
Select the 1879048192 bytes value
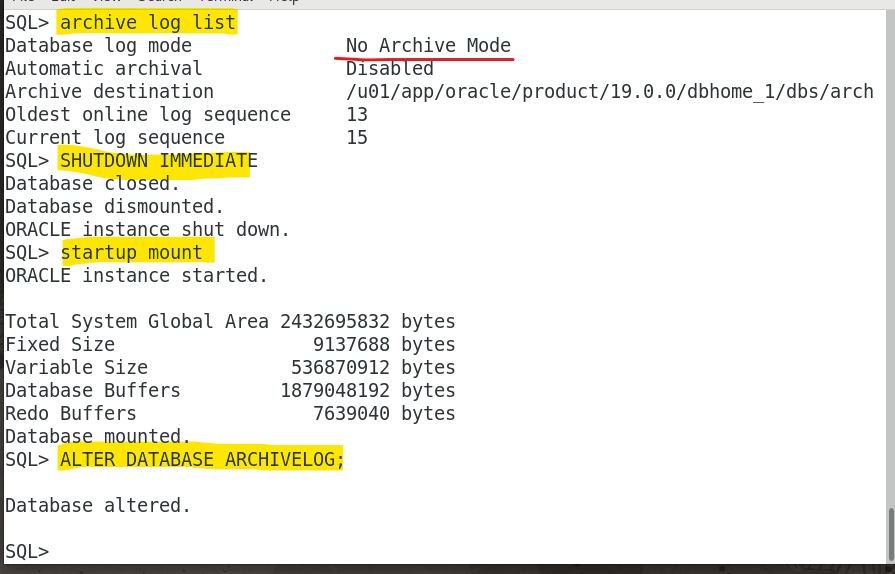368,390
